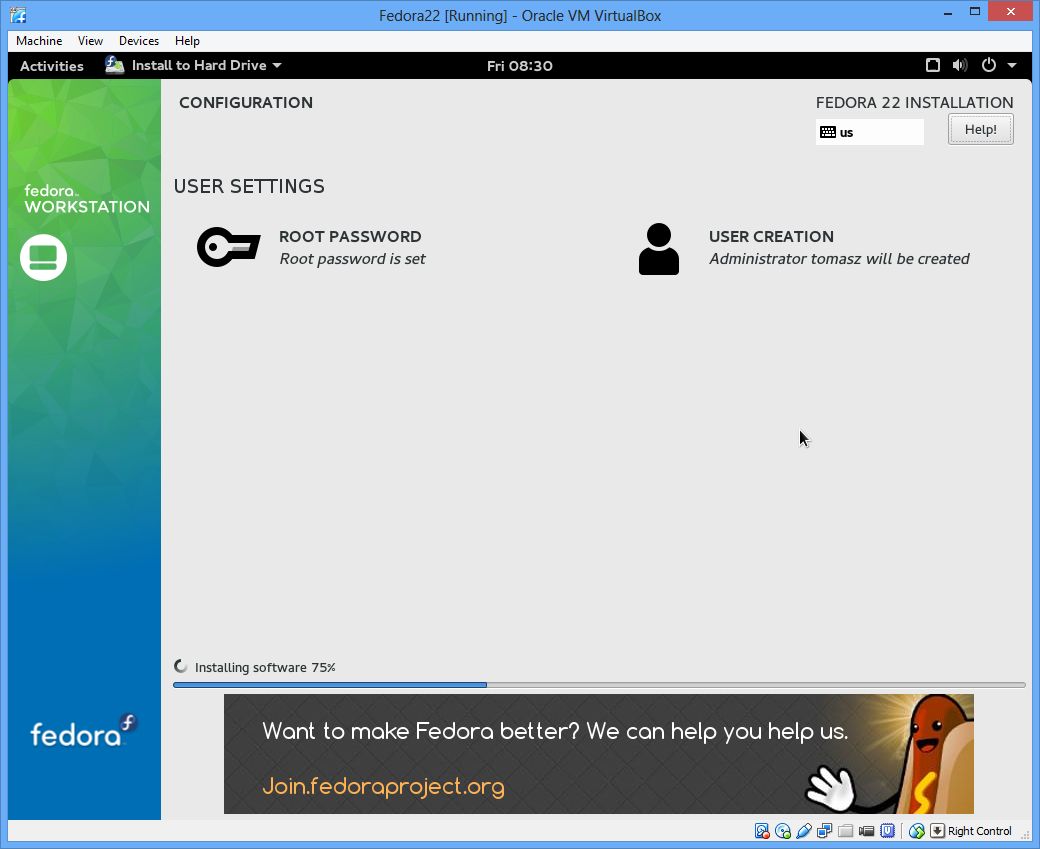The image size is (1040, 849).
Task: Click the network adapters status icon
Action: tap(824, 830)
